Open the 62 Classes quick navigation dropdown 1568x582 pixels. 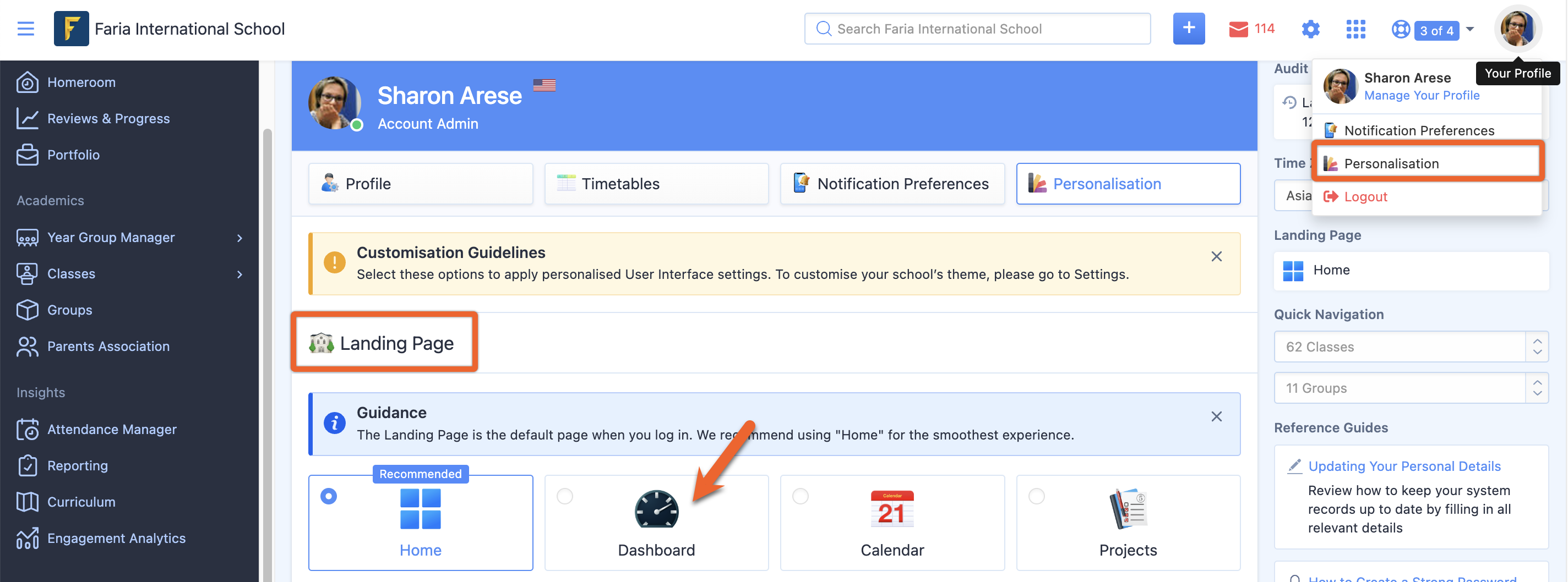click(x=1411, y=347)
